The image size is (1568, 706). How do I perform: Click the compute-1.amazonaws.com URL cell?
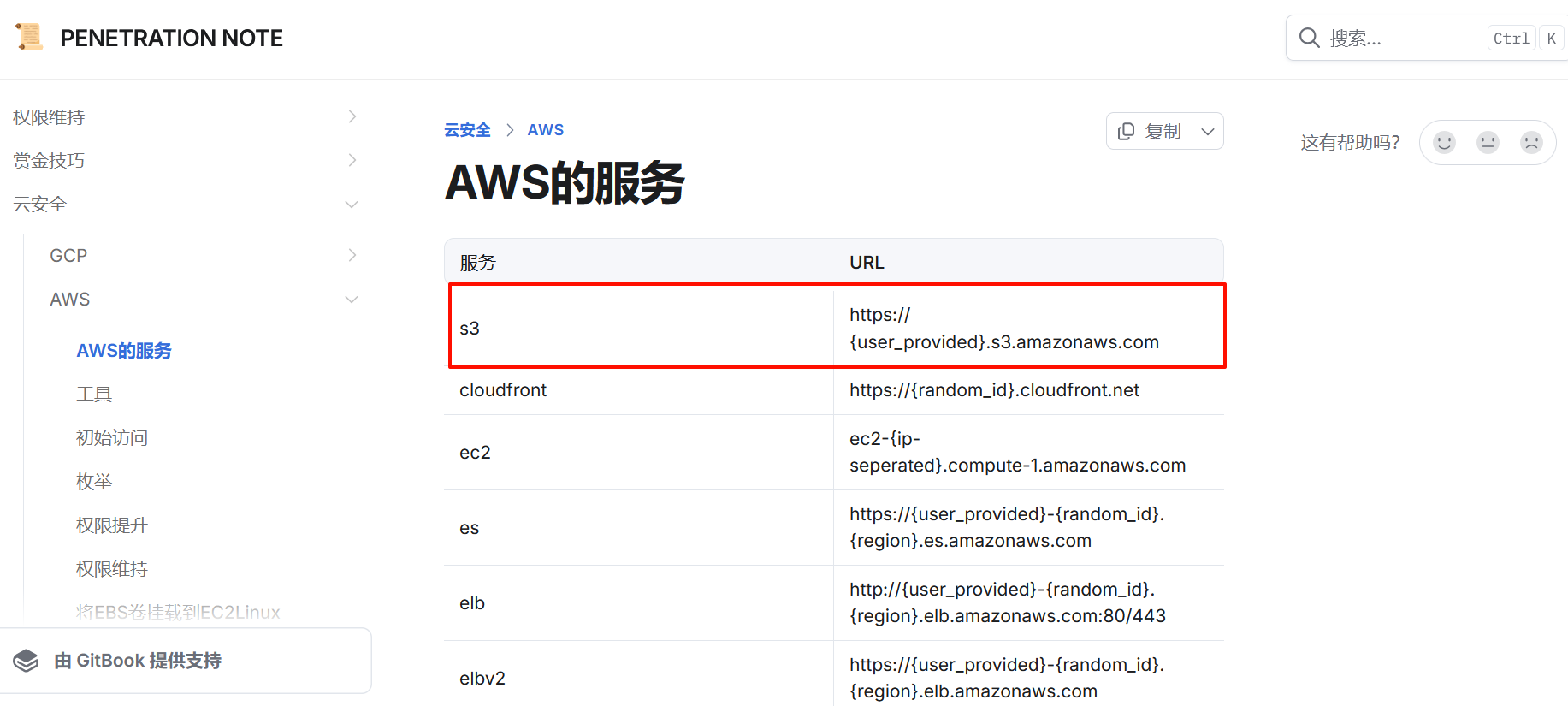click(x=1029, y=452)
